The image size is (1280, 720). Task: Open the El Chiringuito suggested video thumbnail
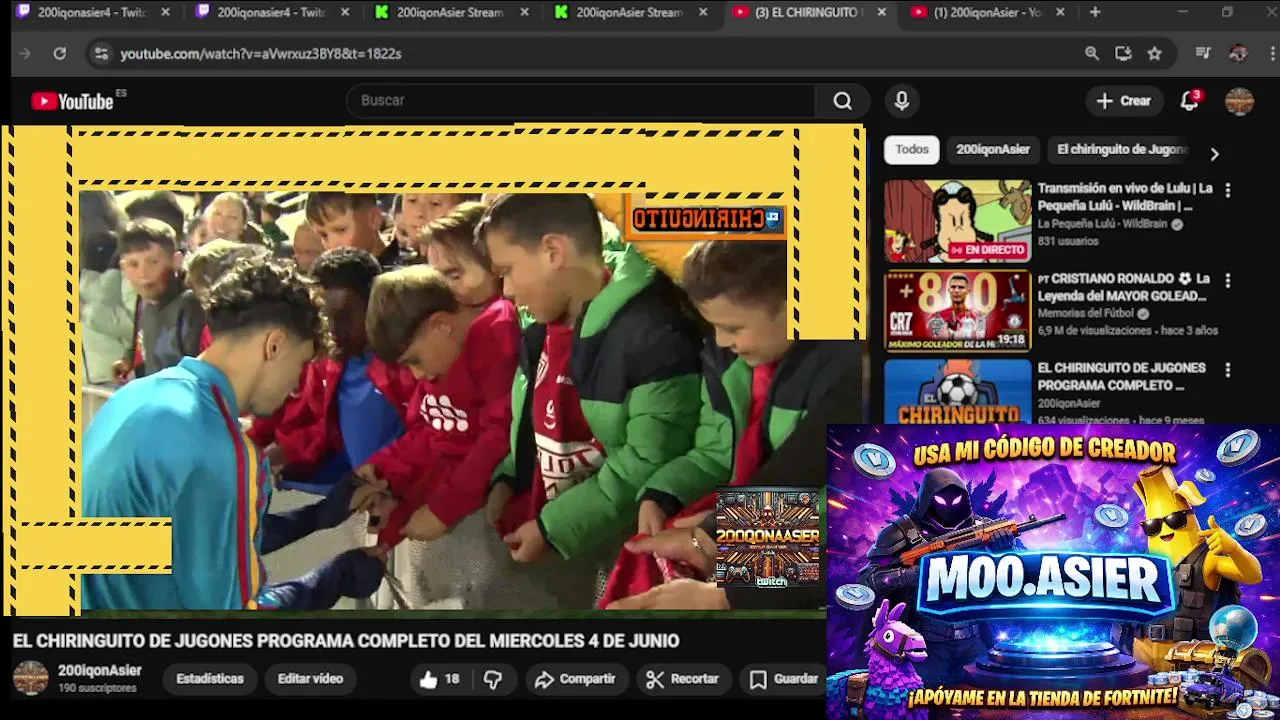pyautogui.click(x=957, y=391)
